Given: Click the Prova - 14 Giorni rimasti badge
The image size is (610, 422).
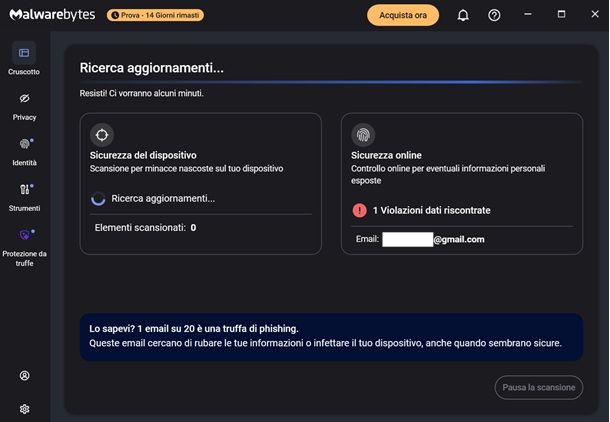Looking at the screenshot, I should (155, 15).
